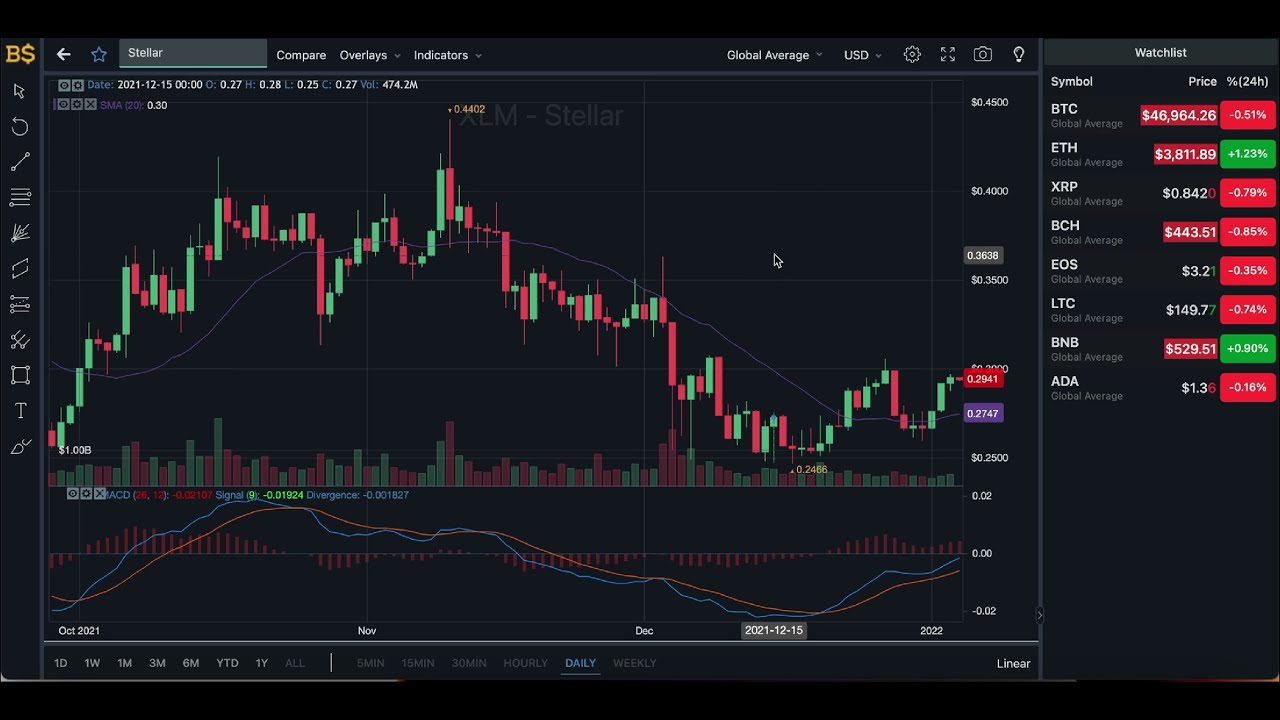
Task: Select the 30MIN interval
Action: tap(469, 663)
